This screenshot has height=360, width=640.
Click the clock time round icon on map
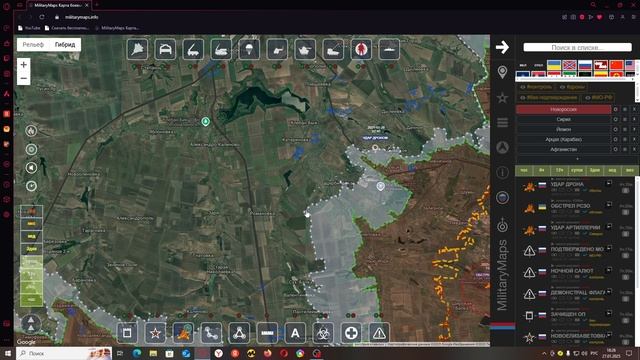(31, 186)
